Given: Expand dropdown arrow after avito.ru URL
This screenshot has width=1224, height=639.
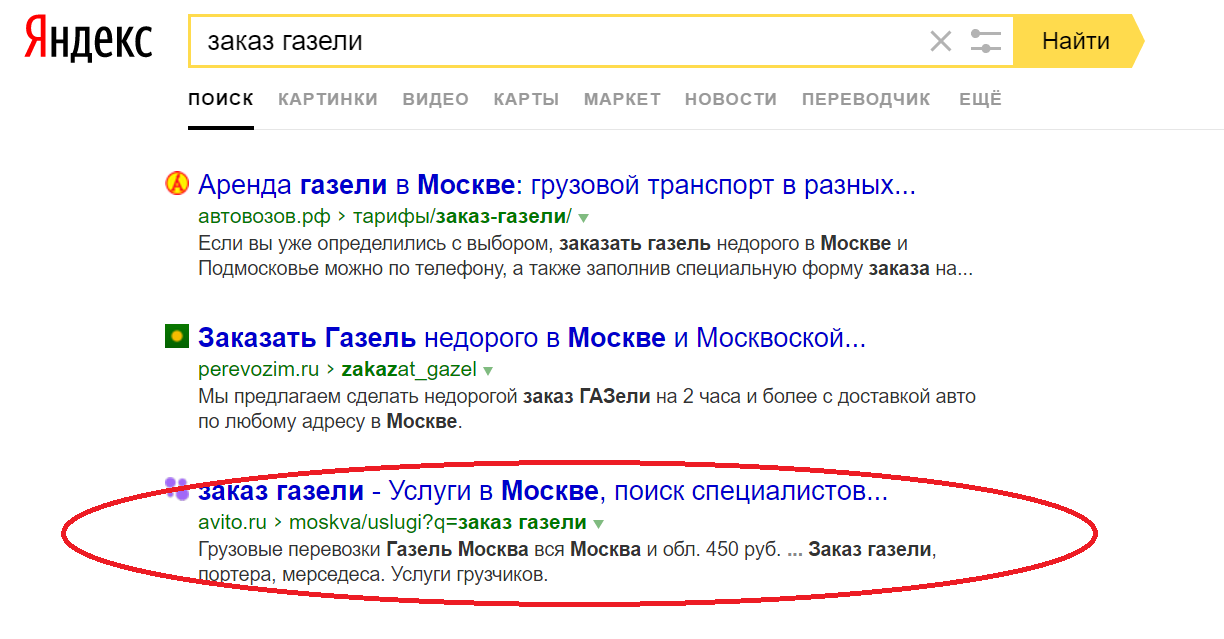Looking at the screenshot, I should (x=598, y=523).
